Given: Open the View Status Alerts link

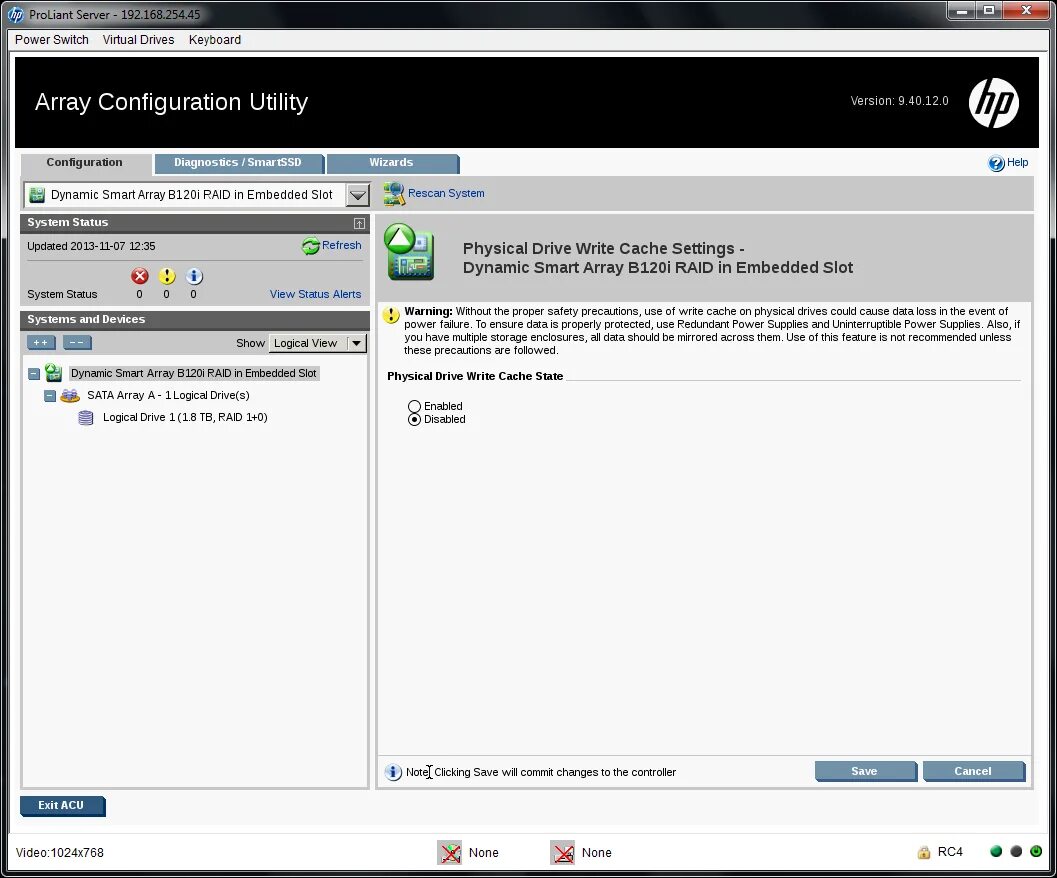Looking at the screenshot, I should point(315,295).
